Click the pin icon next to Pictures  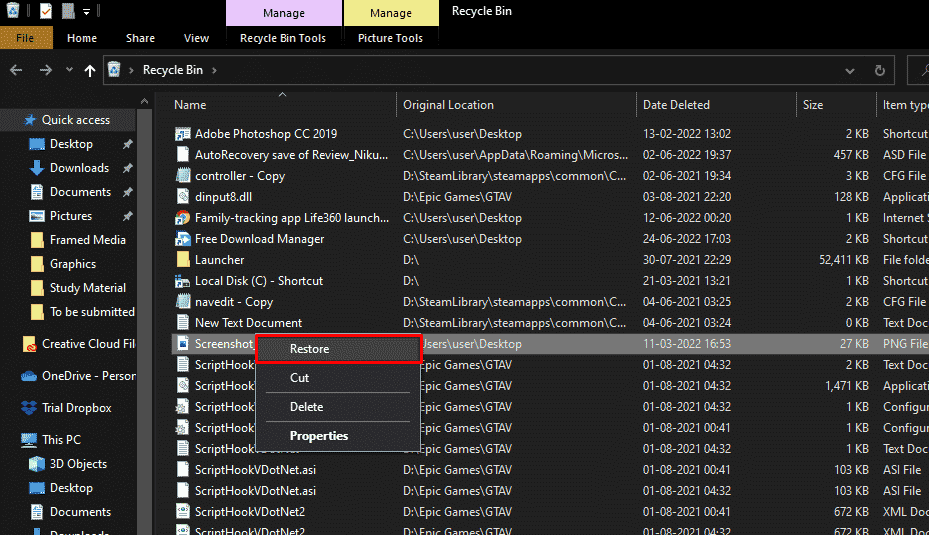pyautogui.click(x=127, y=216)
